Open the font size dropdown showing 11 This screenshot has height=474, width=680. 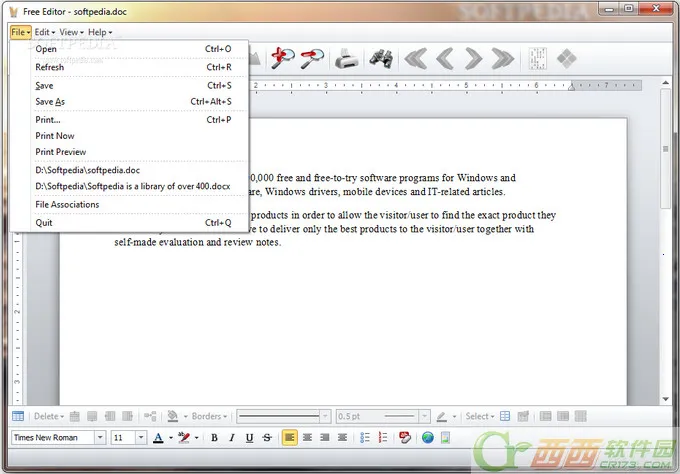[141, 437]
